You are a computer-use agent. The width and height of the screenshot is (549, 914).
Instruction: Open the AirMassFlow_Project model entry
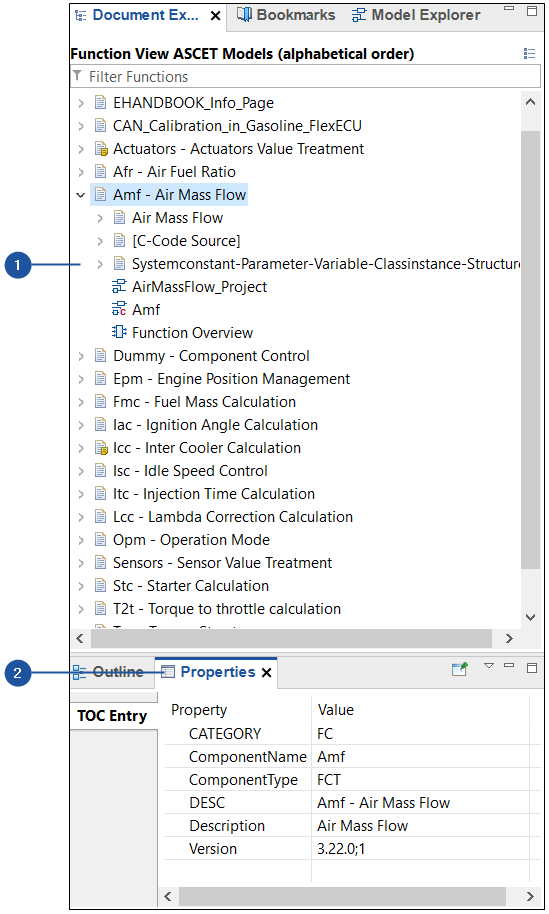point(199,287)
